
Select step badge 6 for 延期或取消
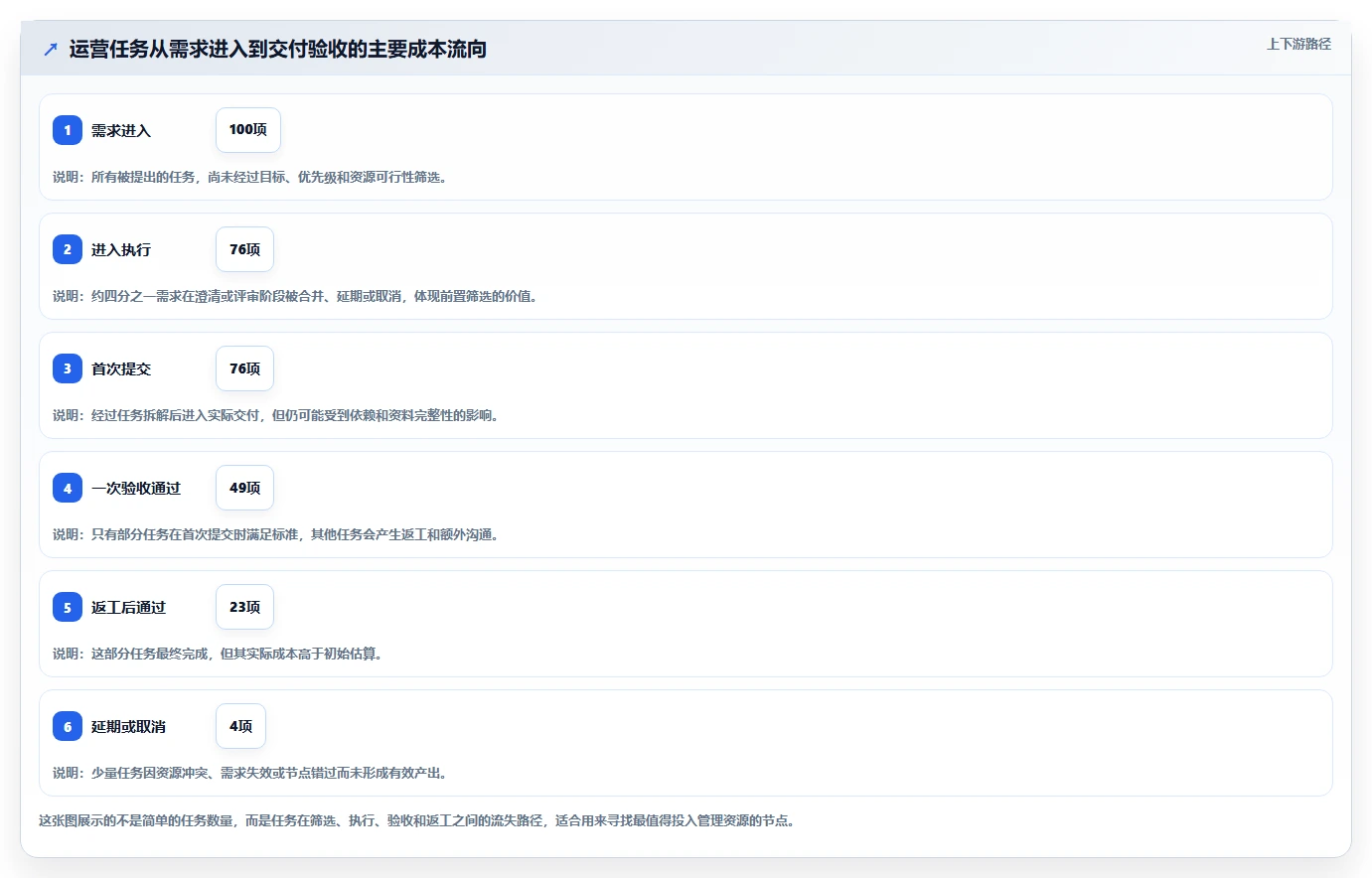coord(68,726)
